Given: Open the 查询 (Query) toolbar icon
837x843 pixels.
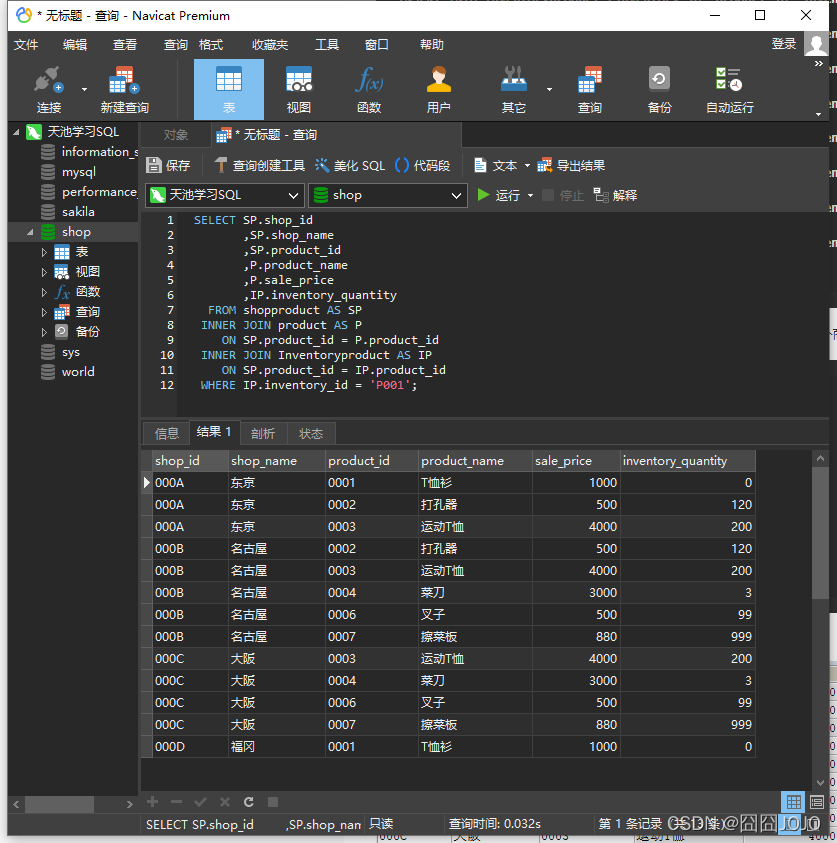Looking at the screenshot, I should click(590, 89).
